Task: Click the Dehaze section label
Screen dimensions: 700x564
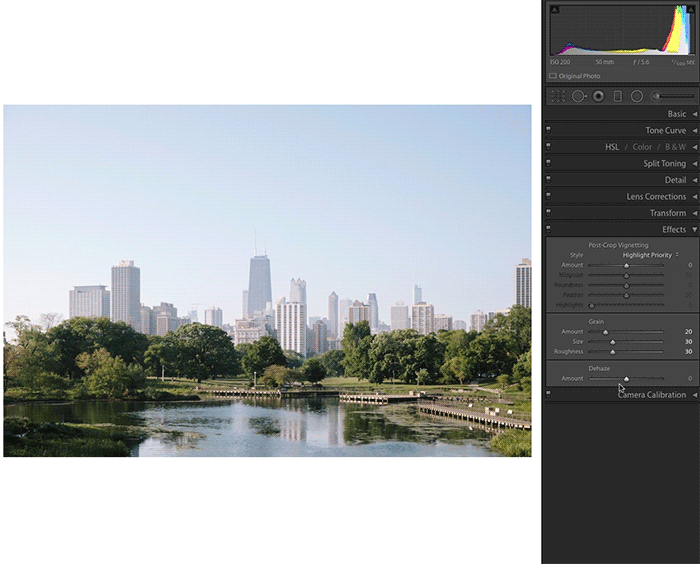Action: (599, 368)
